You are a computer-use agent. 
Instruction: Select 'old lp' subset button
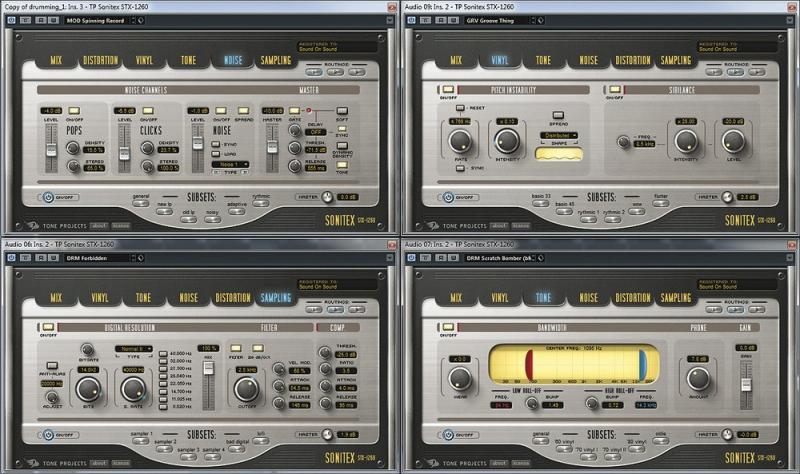pyautogui.click(x=188, y=219)
